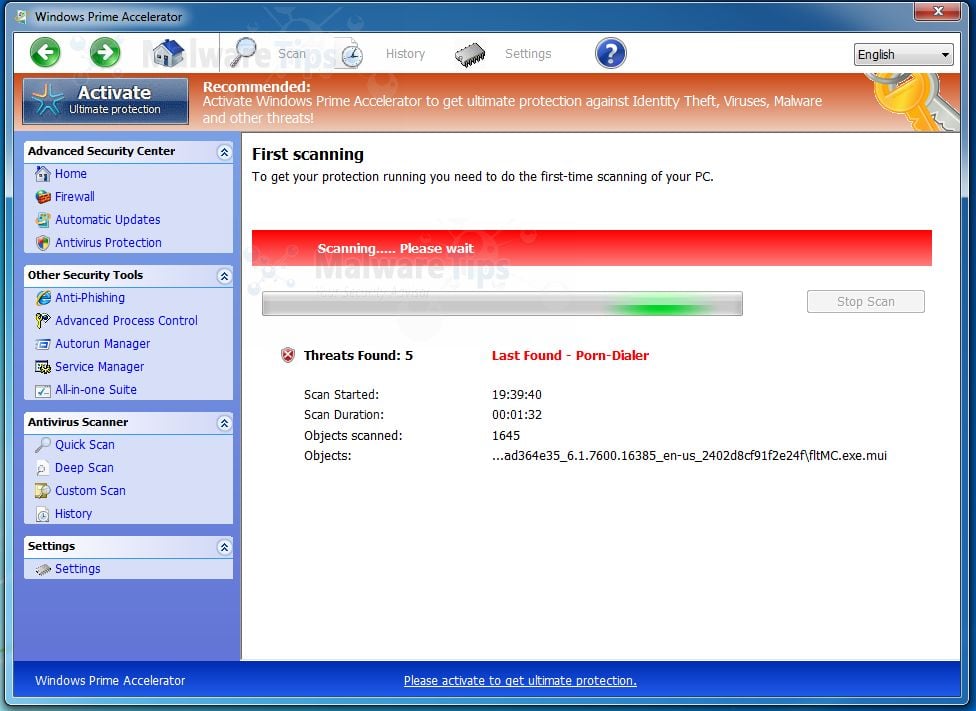Image resolution: width=976 pixels, height=711 pixels.
Task: Click the Deep Scan icon
Action: pyautogui.click(x=42, y=468)
